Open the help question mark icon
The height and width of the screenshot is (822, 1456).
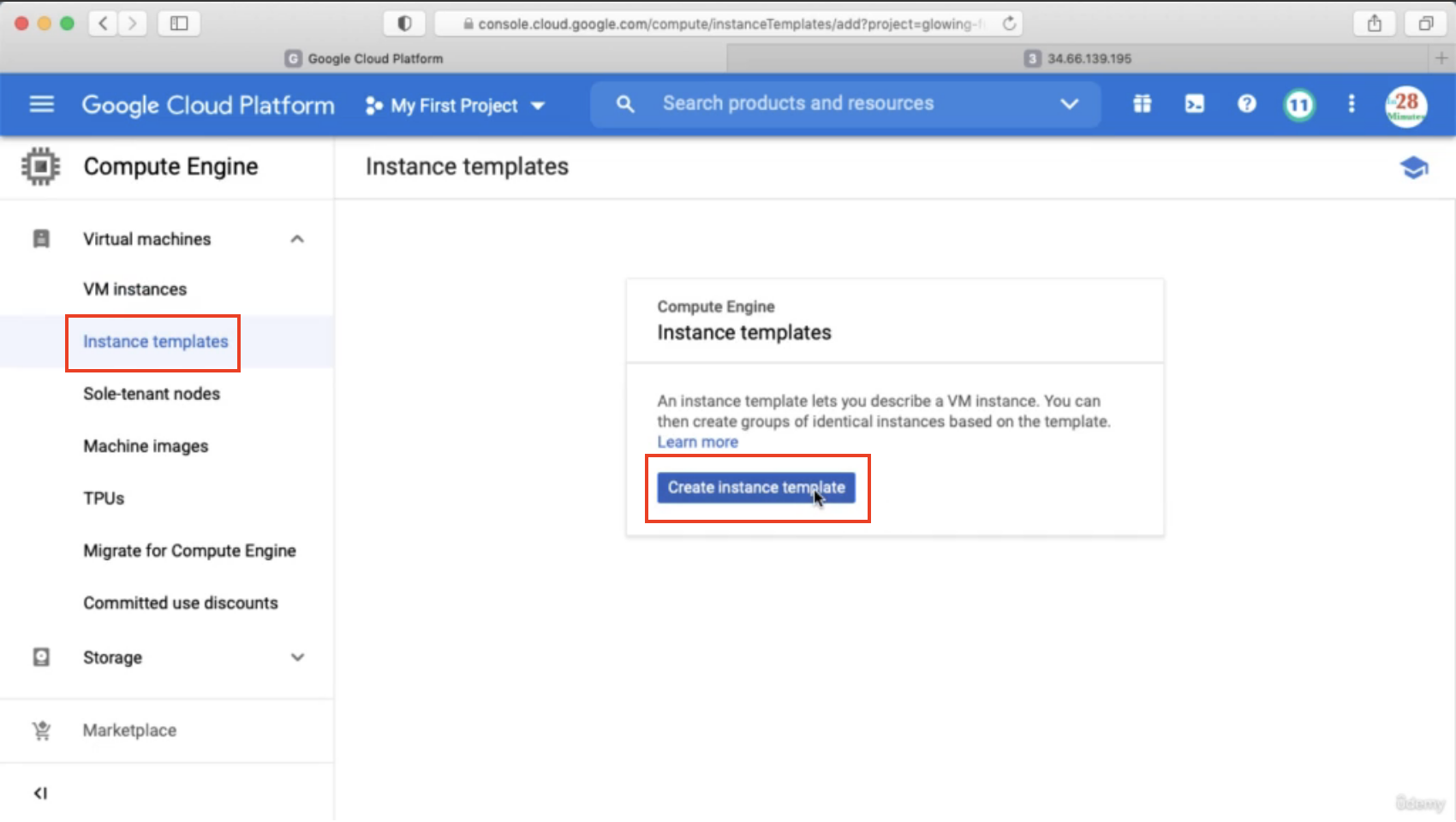tap(1246, 104)
